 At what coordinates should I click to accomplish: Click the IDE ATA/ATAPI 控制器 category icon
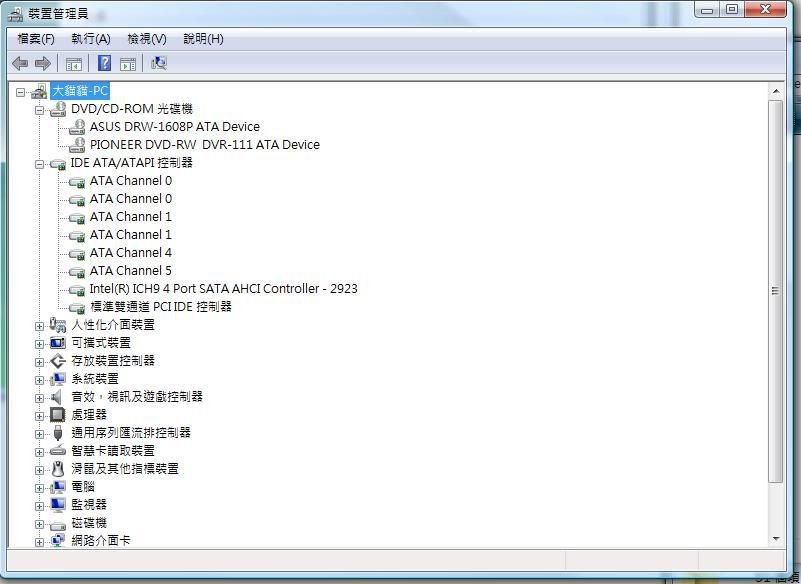(58, 164)
